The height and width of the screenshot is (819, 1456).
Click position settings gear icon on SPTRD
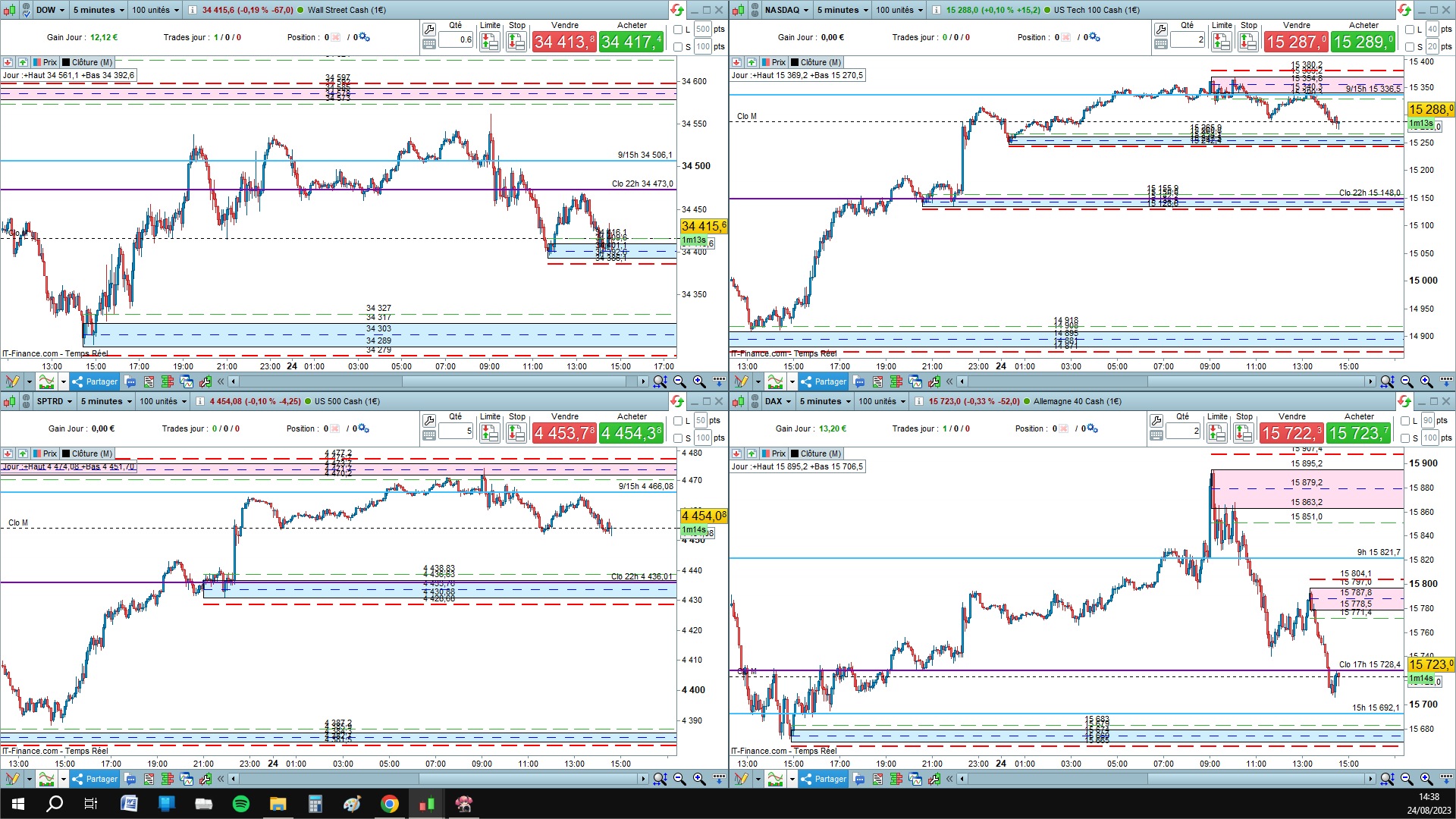pyautogui.click(x=364, y=428)
